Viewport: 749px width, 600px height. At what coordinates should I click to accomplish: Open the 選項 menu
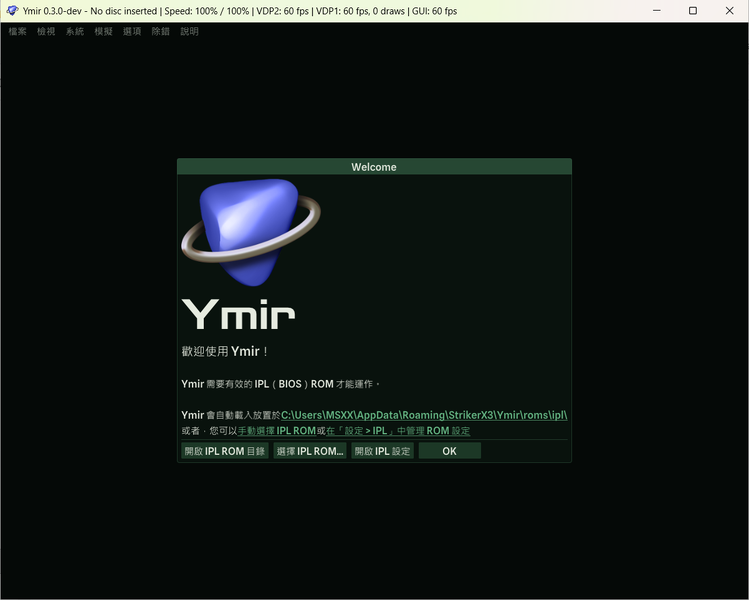[132, 32]
